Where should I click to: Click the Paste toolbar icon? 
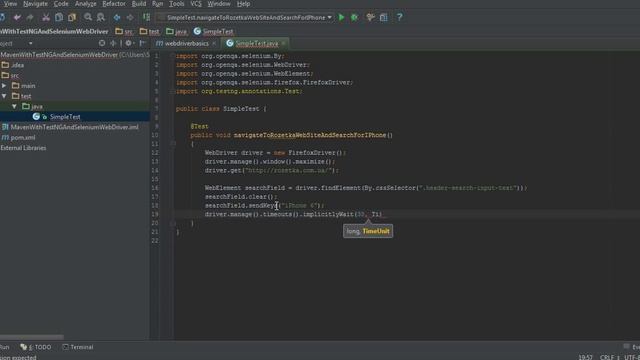coord(72,18)
